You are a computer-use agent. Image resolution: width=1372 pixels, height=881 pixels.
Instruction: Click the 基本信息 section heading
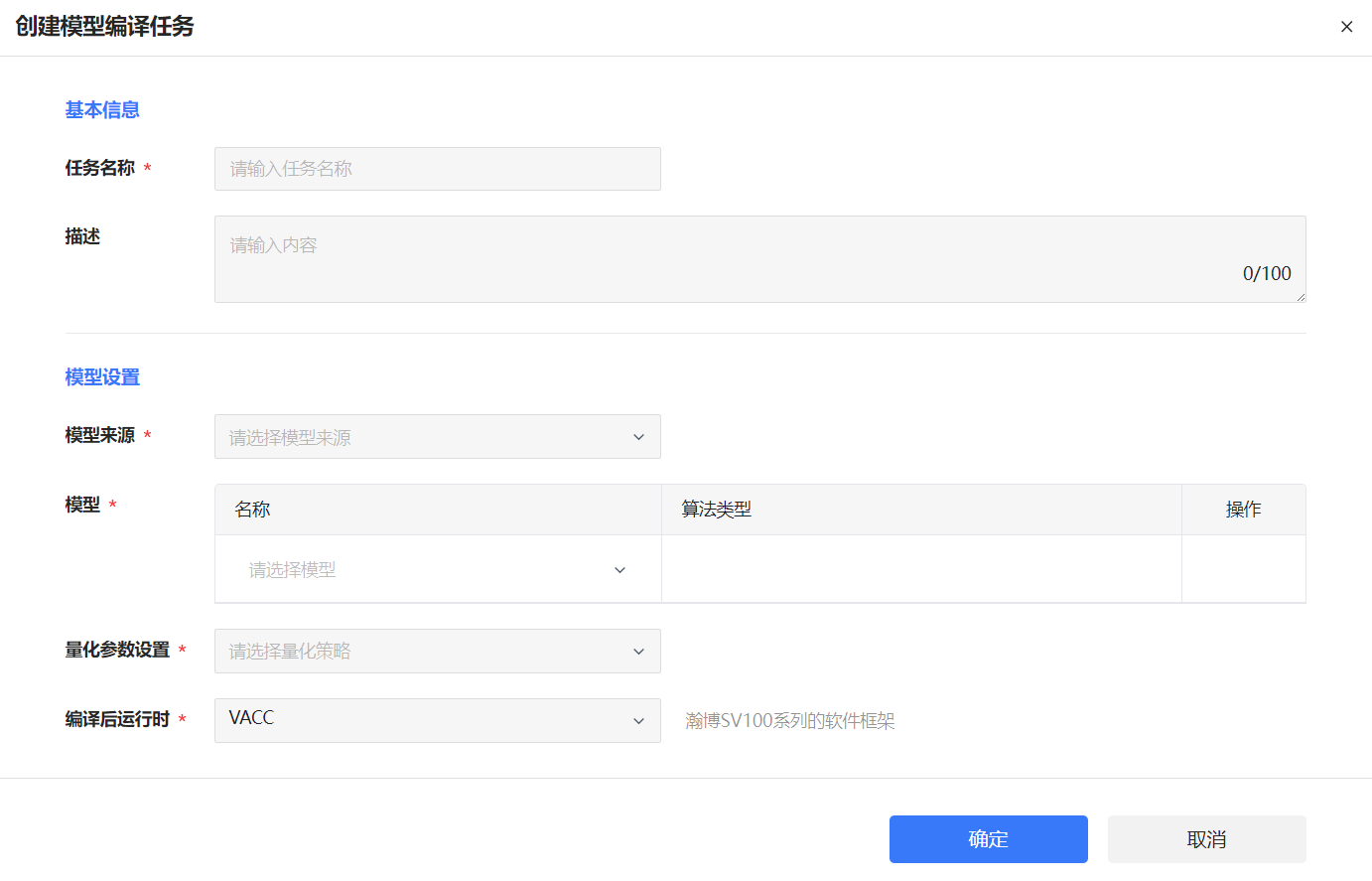102,110
